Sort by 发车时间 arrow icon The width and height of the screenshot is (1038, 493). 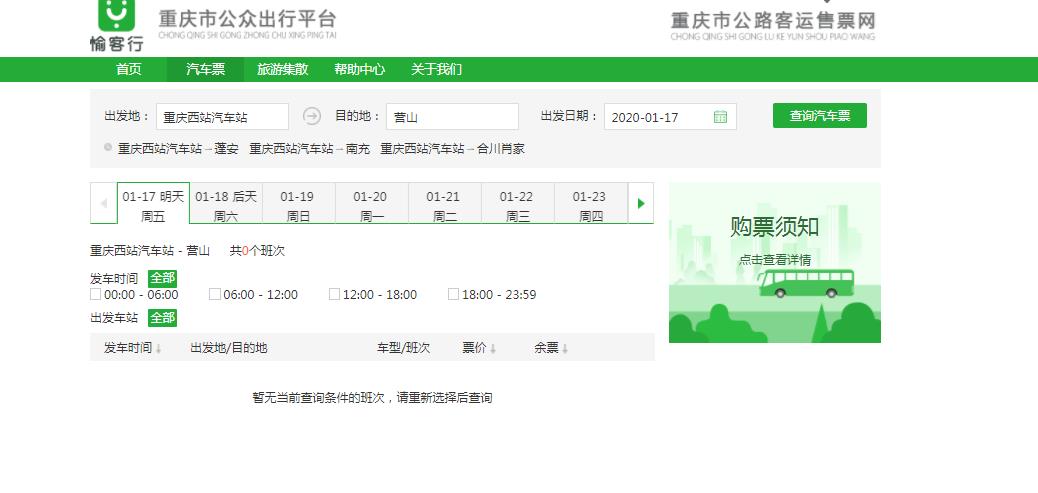pos(158,349)
